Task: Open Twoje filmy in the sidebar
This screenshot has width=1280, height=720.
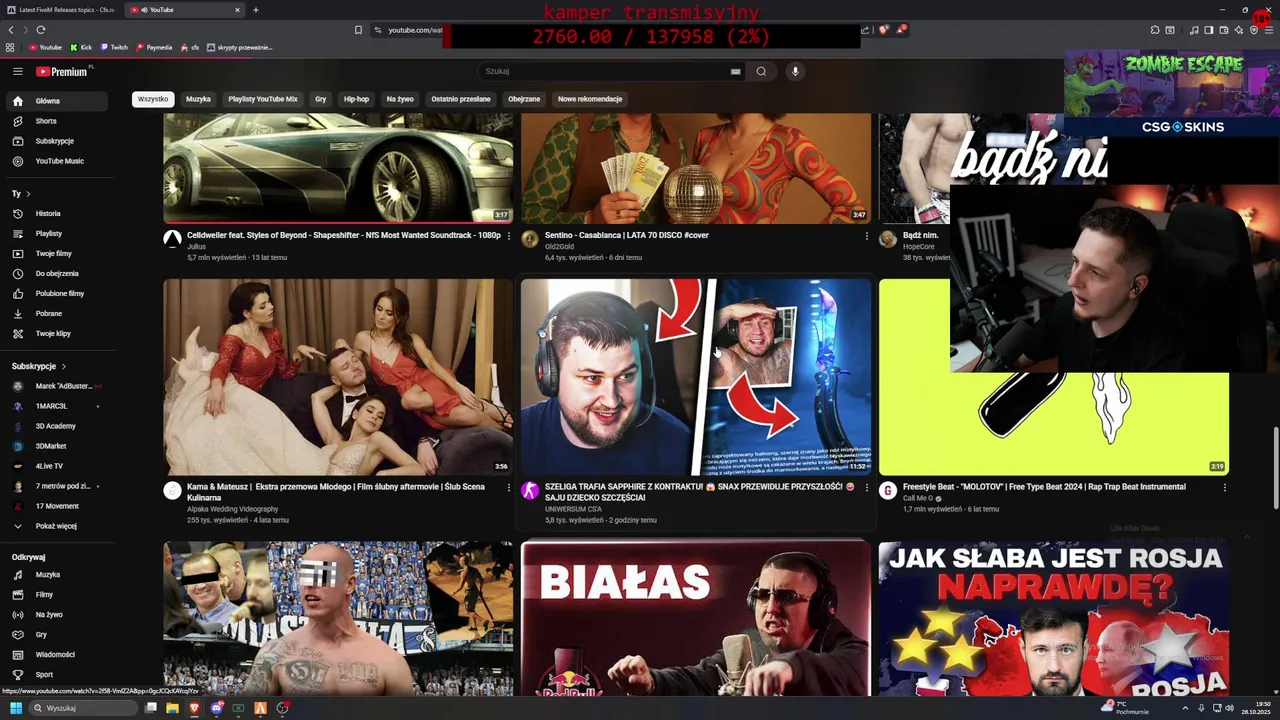Action: pyautogui.click(x=56, y=253)
